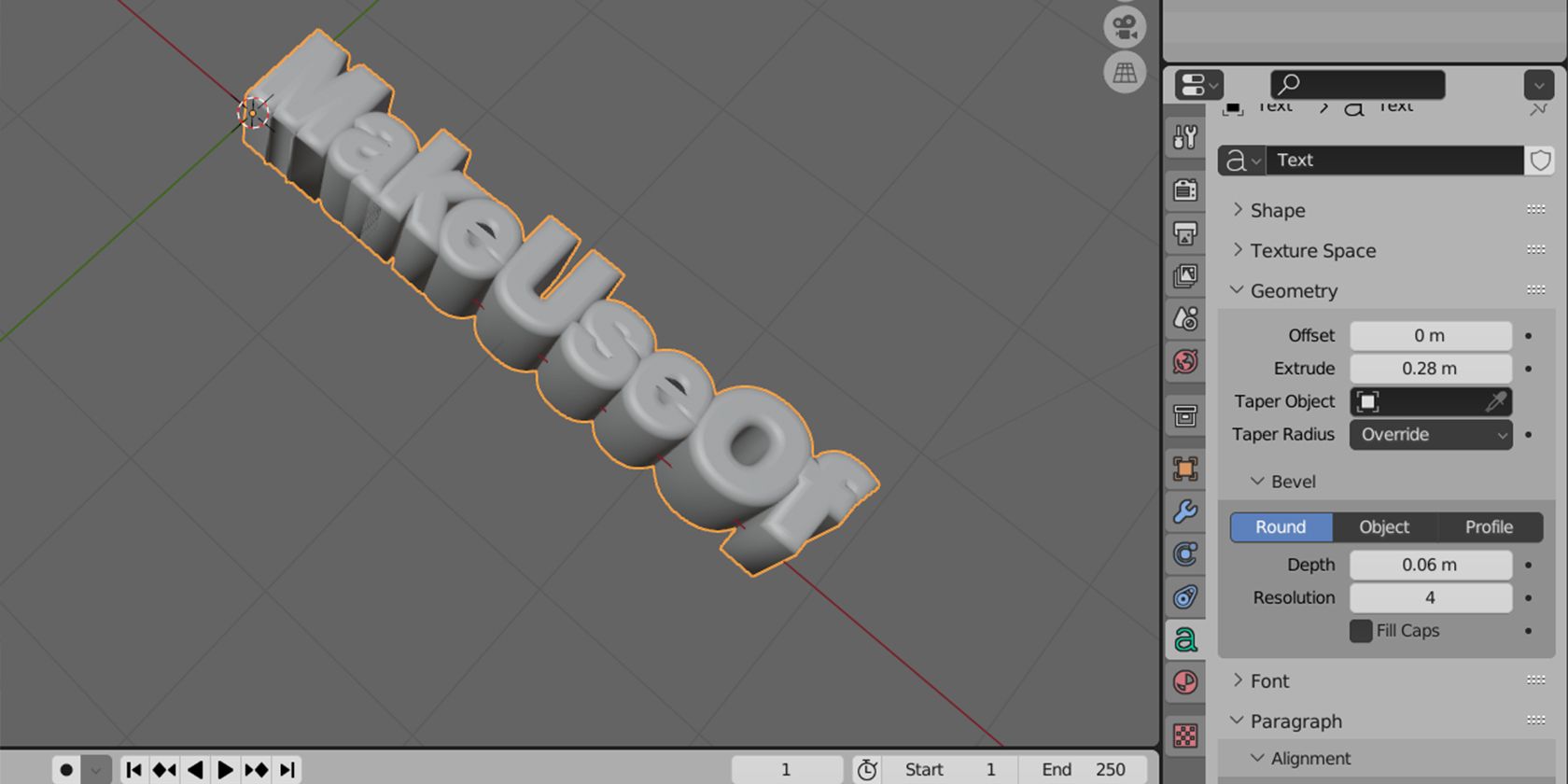Click the eyedropper for Taper Object
This screenshot has width=1568, height=784.
1496,401
